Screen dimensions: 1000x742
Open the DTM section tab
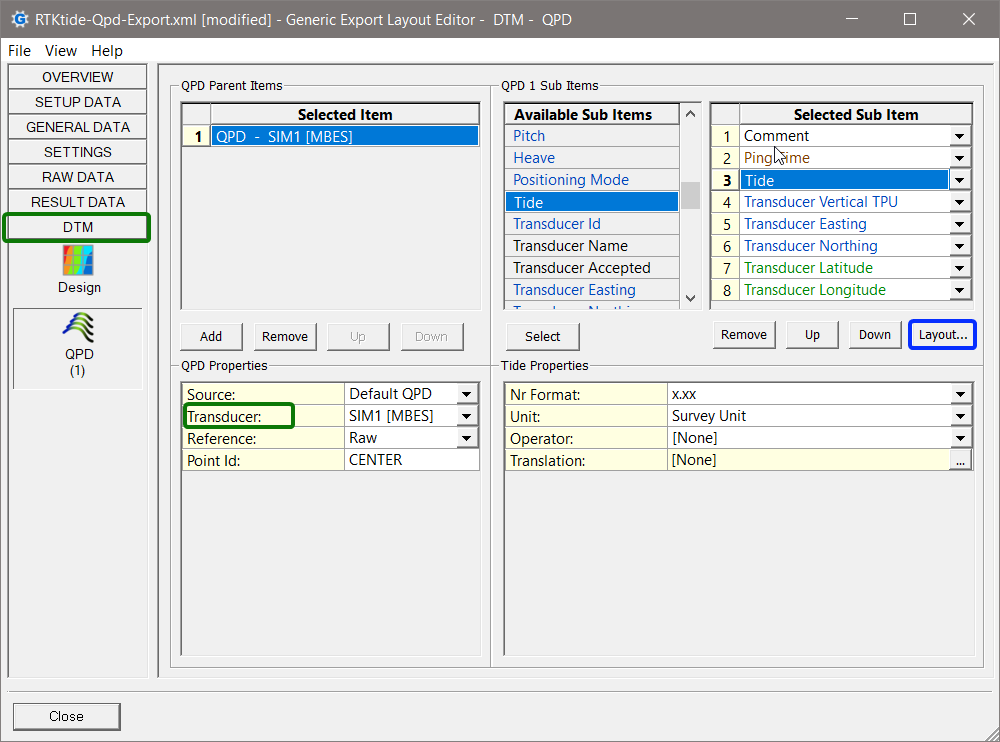tap(78, 227)
